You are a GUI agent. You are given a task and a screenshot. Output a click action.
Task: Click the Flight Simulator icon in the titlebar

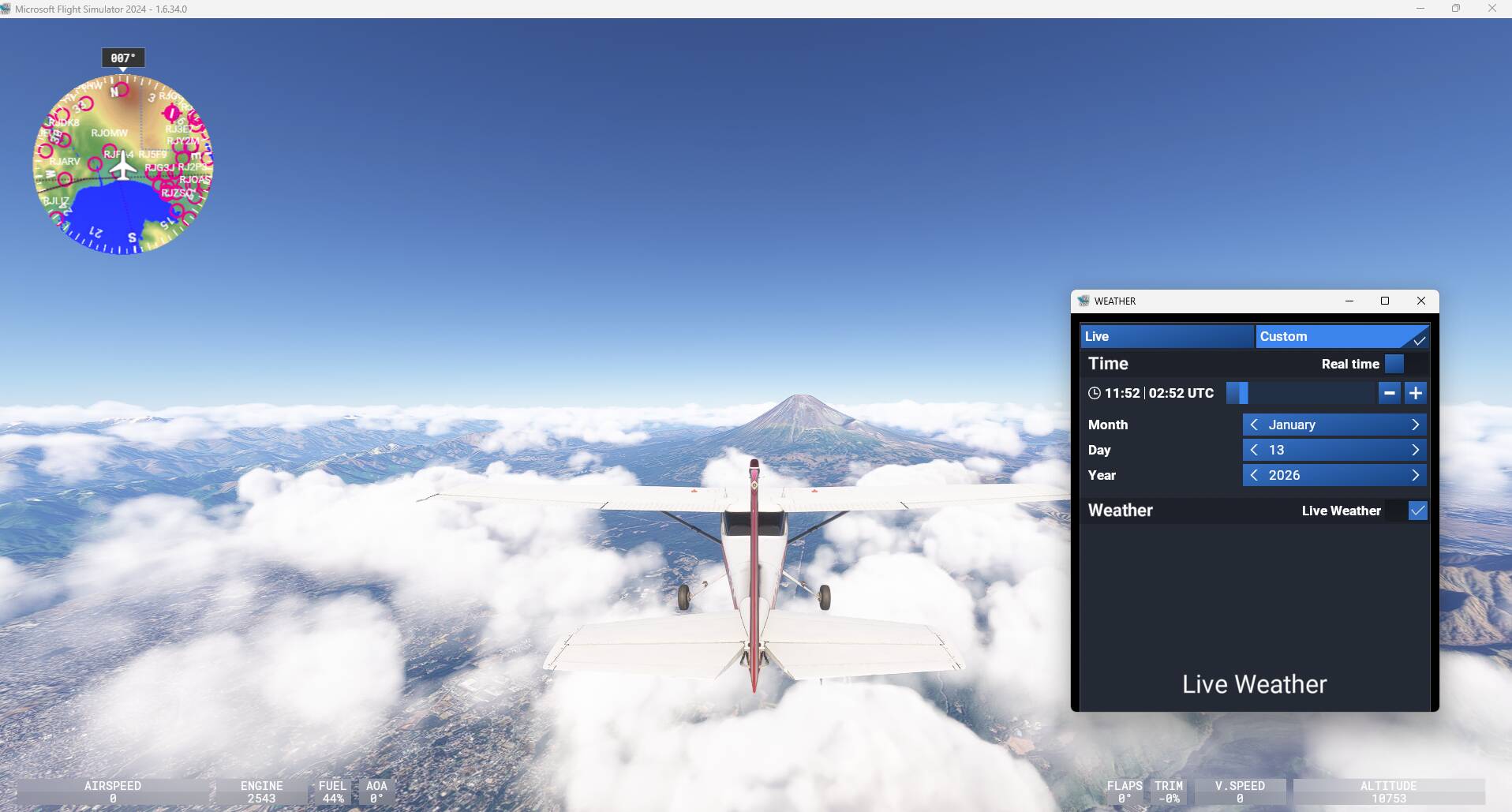click(x=7, y=8)
